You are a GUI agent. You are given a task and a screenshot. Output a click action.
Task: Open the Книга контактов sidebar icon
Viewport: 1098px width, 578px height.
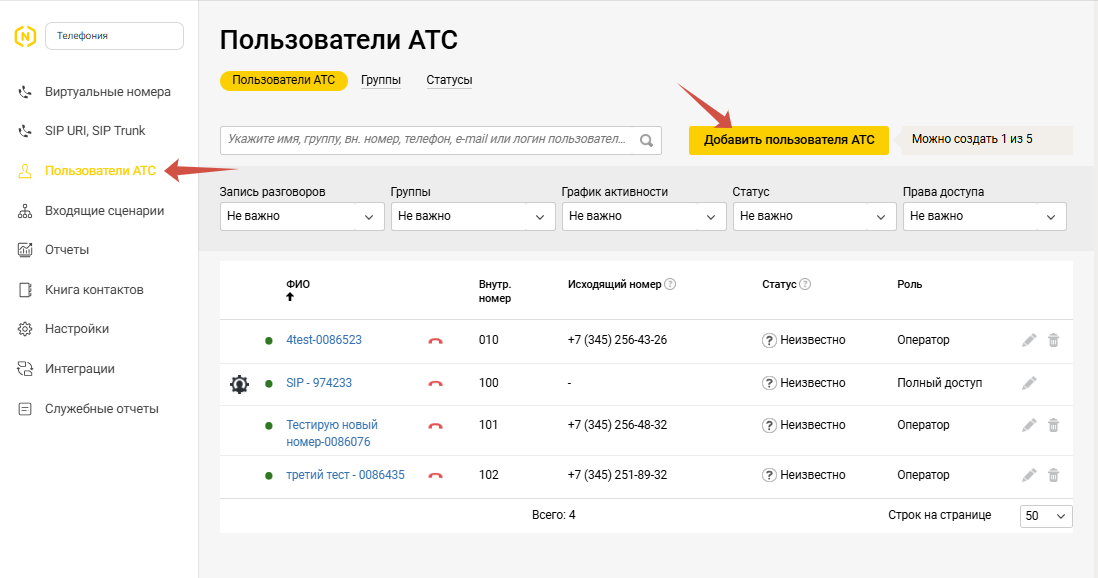coord(23,290)
